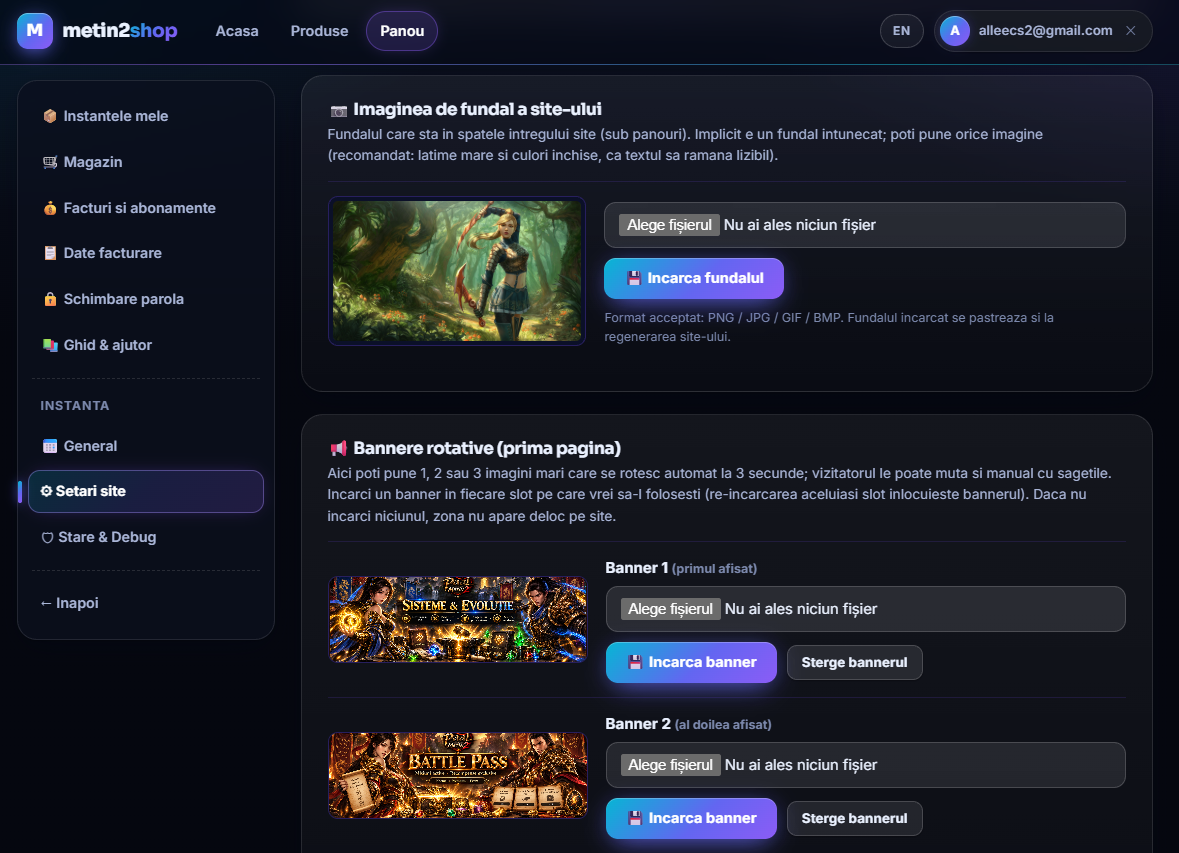Screen dimensions: 1179x853
Task: Switch language with the EN button
Action: tap(901, 31)
